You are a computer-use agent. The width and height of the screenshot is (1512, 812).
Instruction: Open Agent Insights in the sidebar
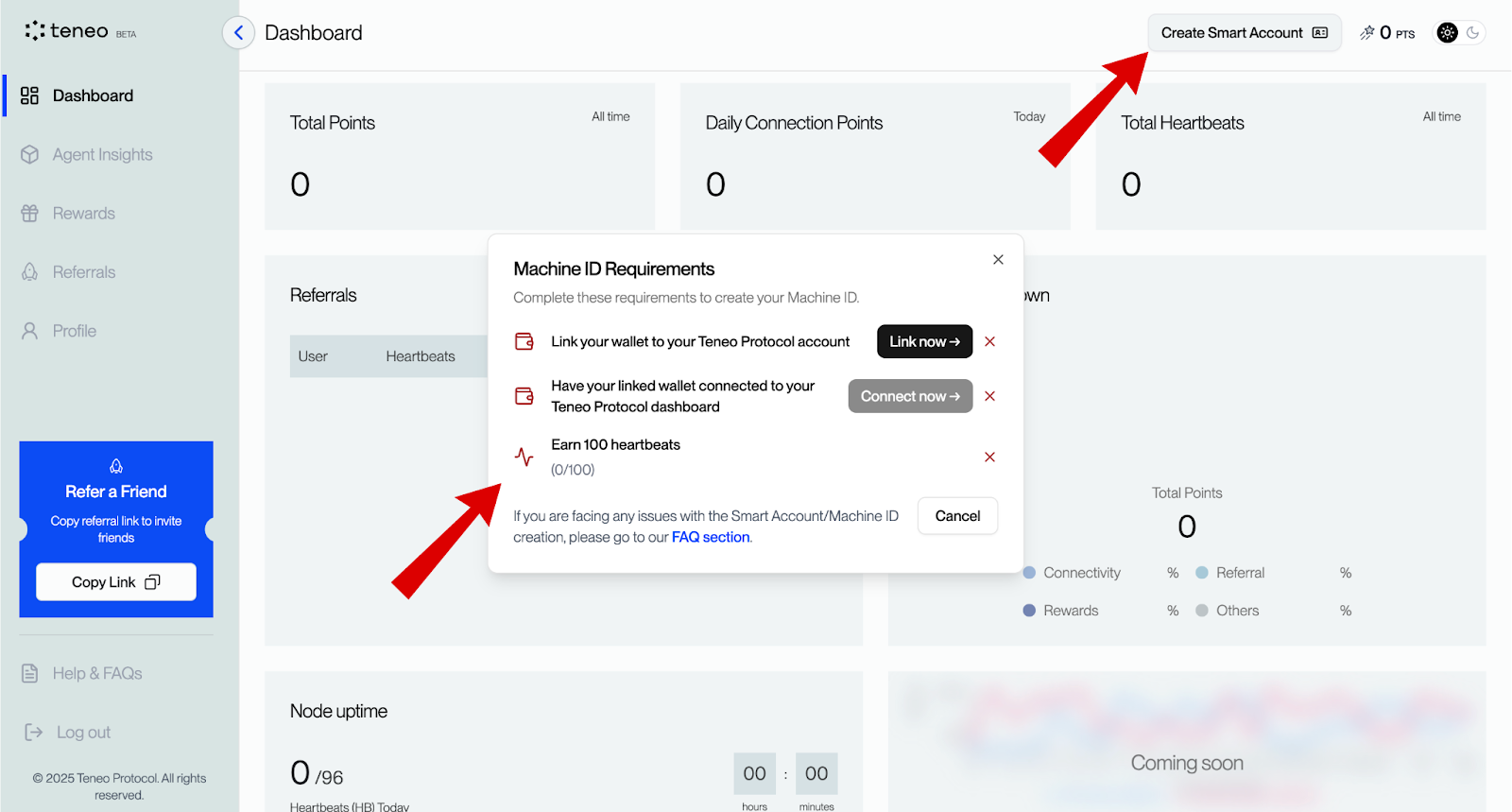point(102,154)
